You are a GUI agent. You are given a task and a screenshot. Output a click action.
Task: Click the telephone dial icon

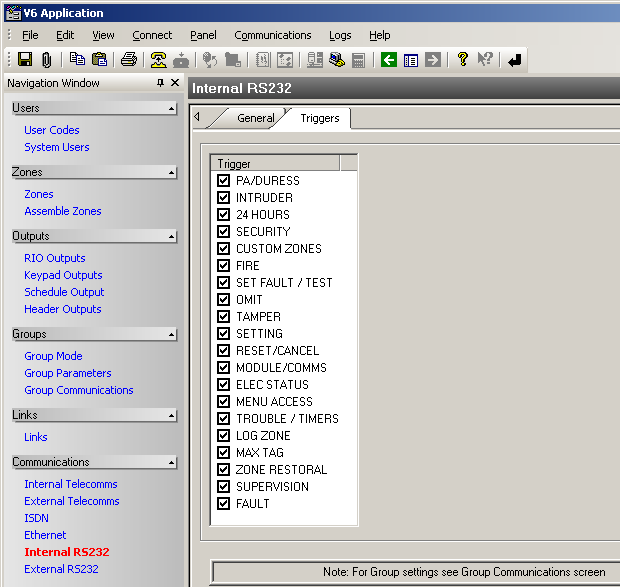pos(158,60)
